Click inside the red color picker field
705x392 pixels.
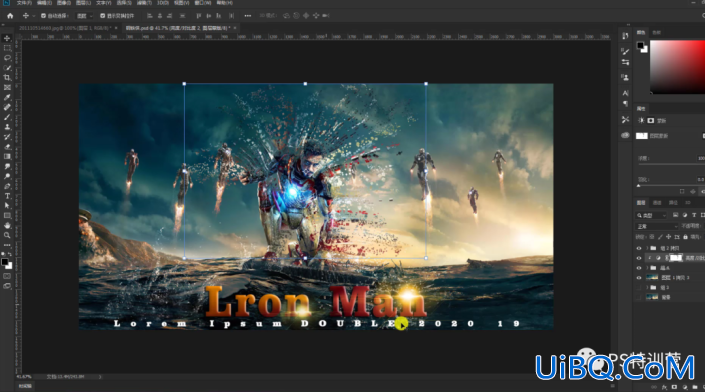[x=677, y=67]
